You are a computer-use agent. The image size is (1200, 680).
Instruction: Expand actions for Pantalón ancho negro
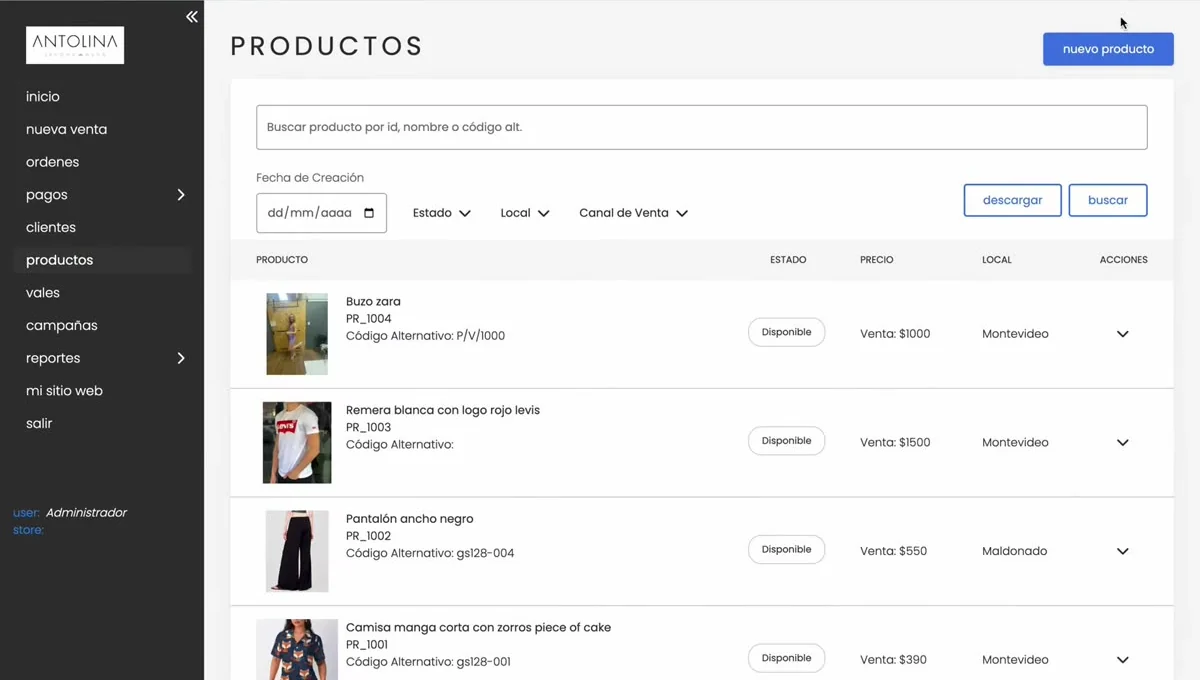(x=1123, y=551)
